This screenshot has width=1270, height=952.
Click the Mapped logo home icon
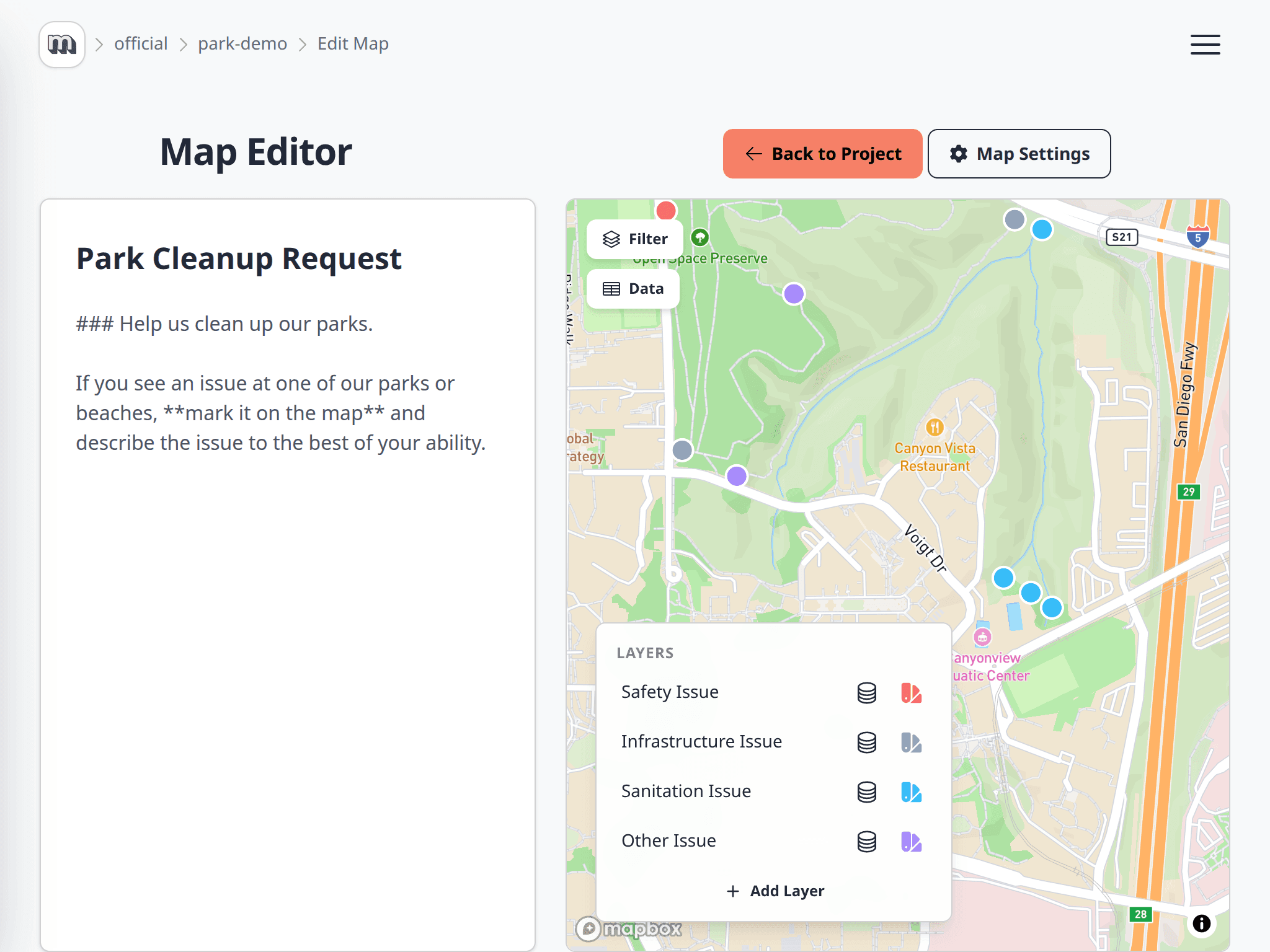[62, 45]
